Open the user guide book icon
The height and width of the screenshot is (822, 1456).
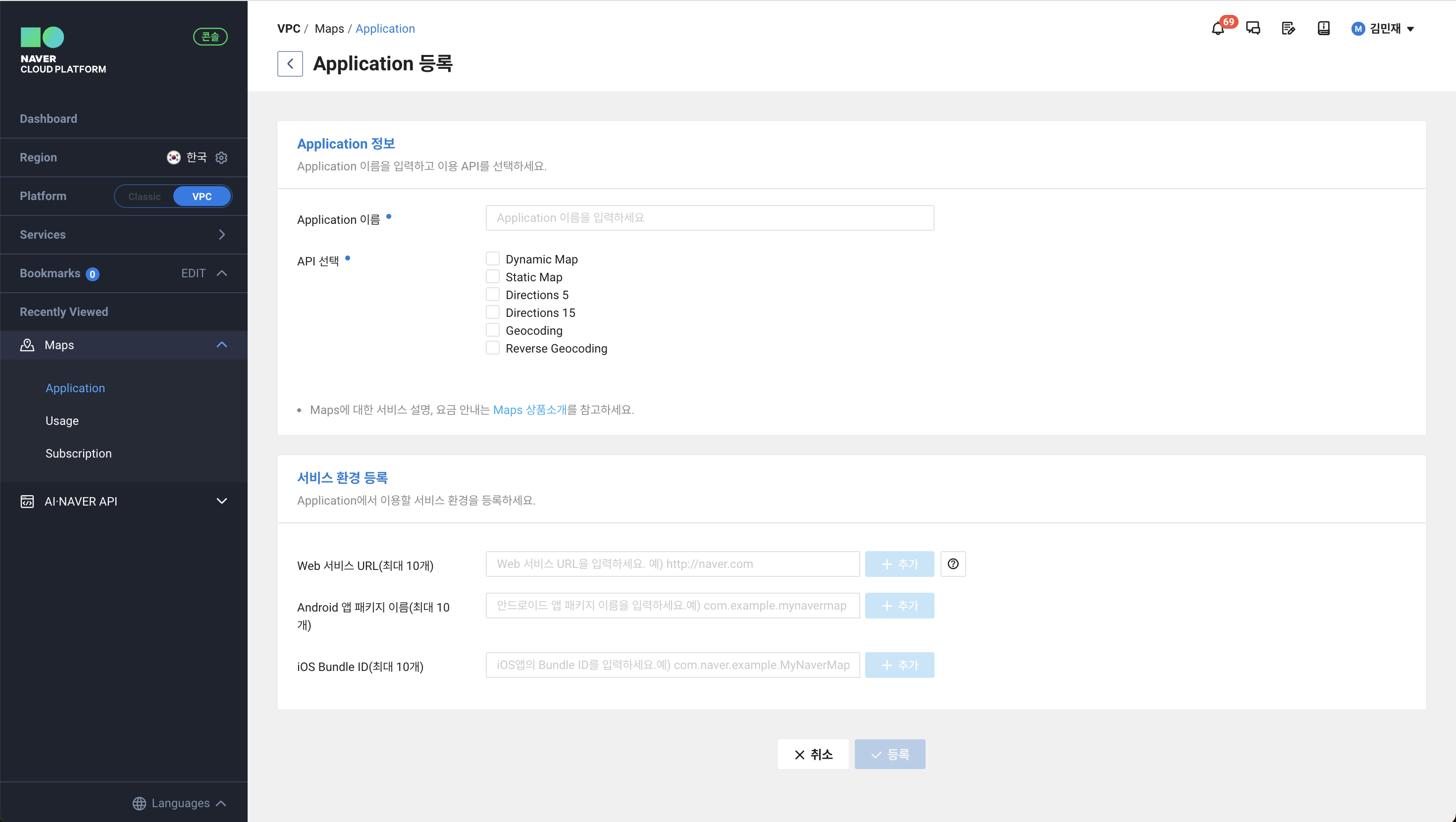click(1323, 29)
